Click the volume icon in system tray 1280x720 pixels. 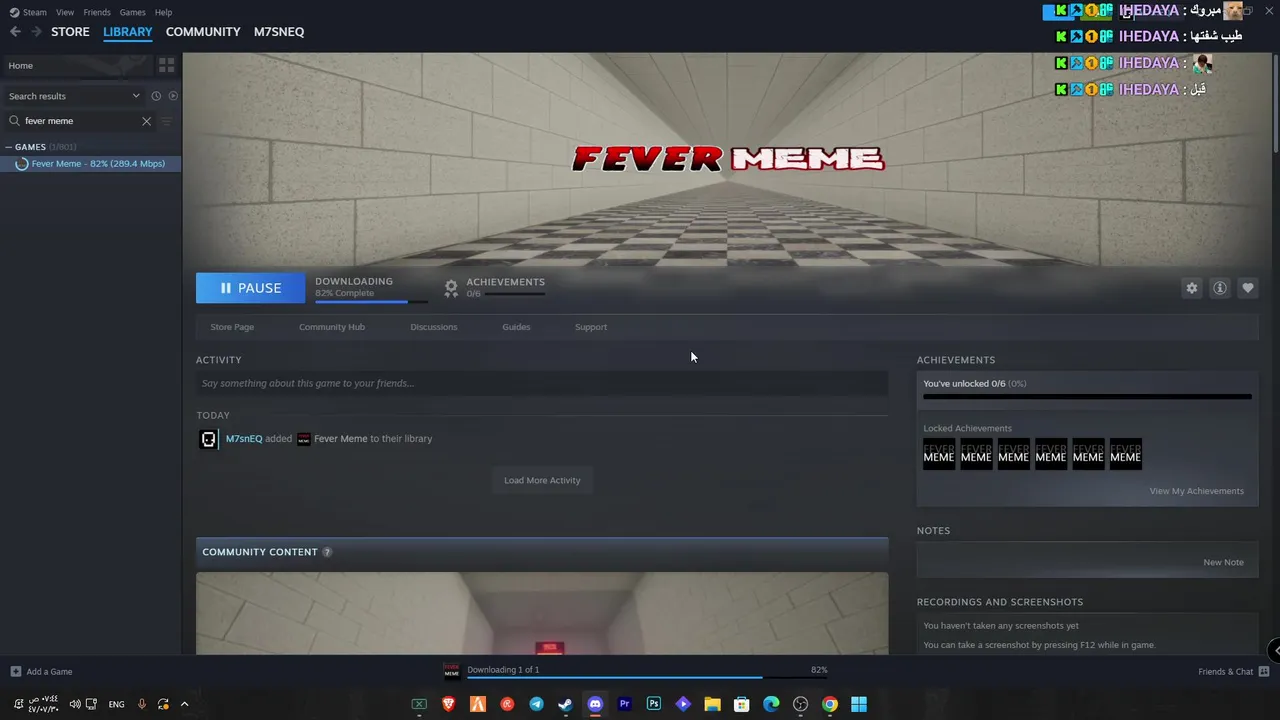[x=75, y=704]
